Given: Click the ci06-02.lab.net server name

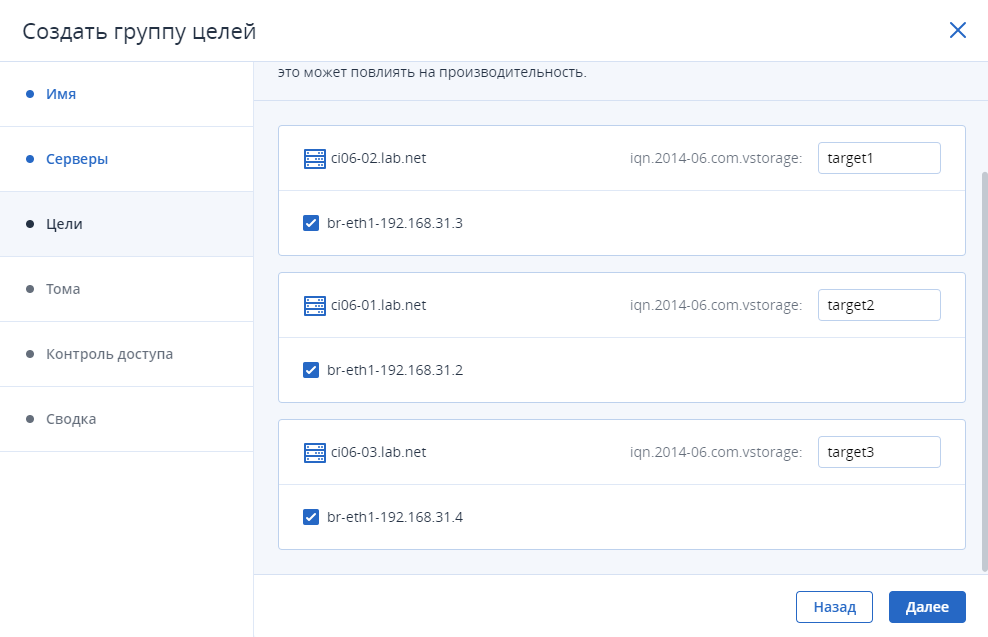Looking at the screenshot, I should [x=378, y=158].
